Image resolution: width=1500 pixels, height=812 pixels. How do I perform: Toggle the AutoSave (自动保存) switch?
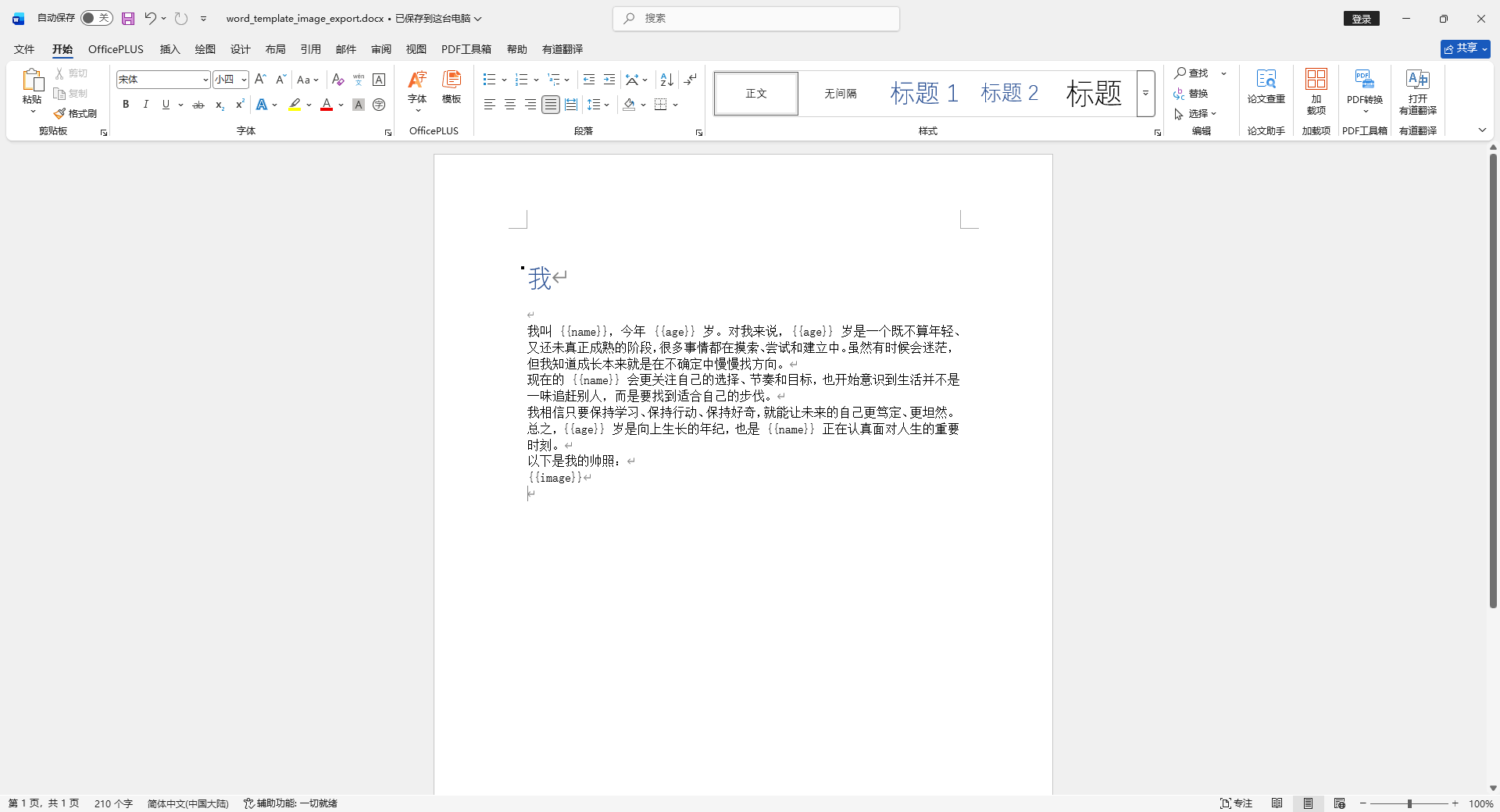click(96, 18)
